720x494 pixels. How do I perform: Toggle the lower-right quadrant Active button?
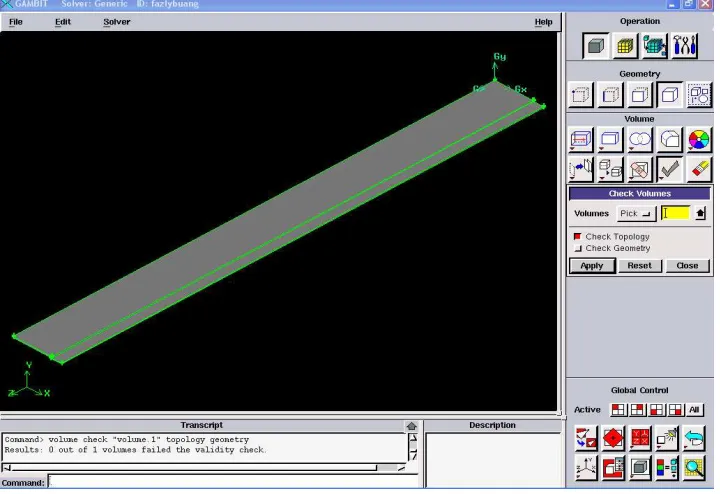pyautogui.click(x=675, y=410)
